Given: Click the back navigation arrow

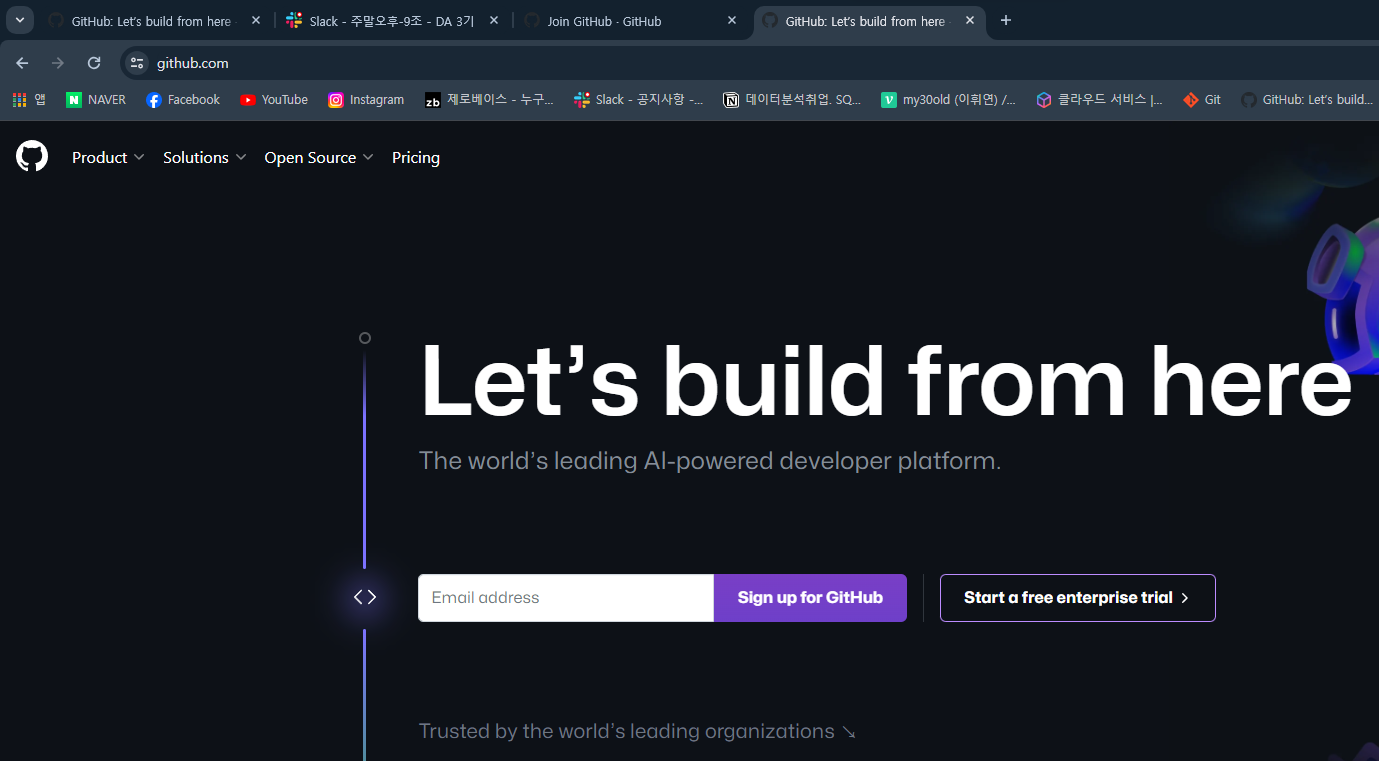Looking at the screenshot, I should 21,62.
